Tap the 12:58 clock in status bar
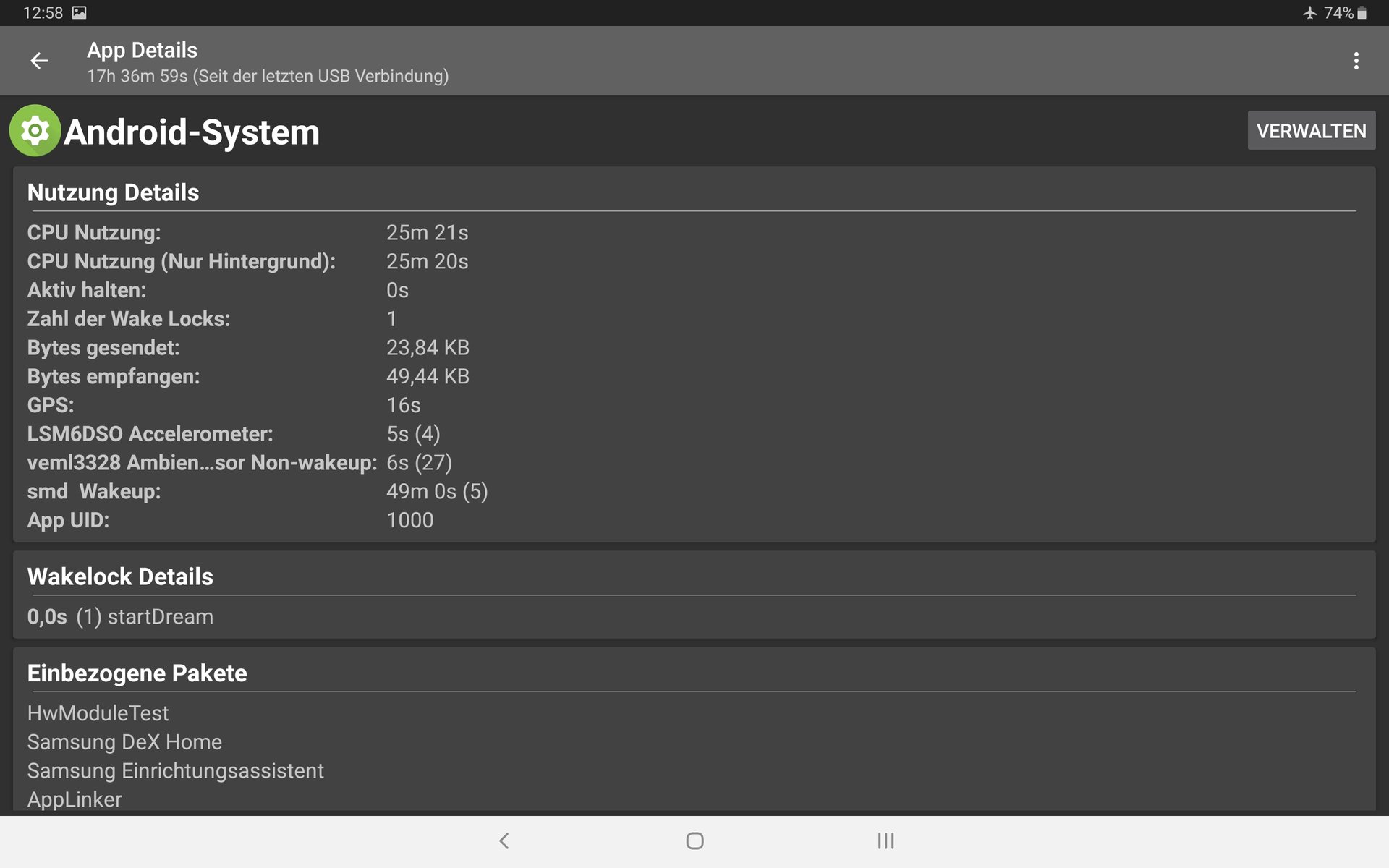The width and height of the screenshot is (1389, 868). (x=43, y=13)
